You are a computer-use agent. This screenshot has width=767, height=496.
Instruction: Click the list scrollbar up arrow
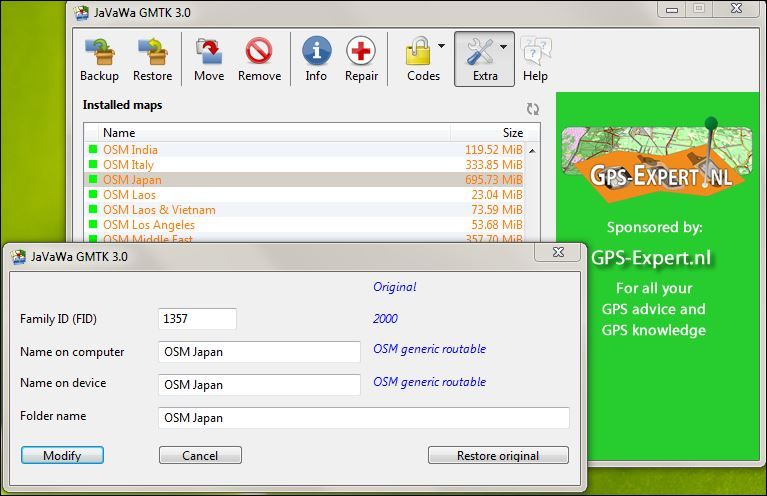[532, 151]
